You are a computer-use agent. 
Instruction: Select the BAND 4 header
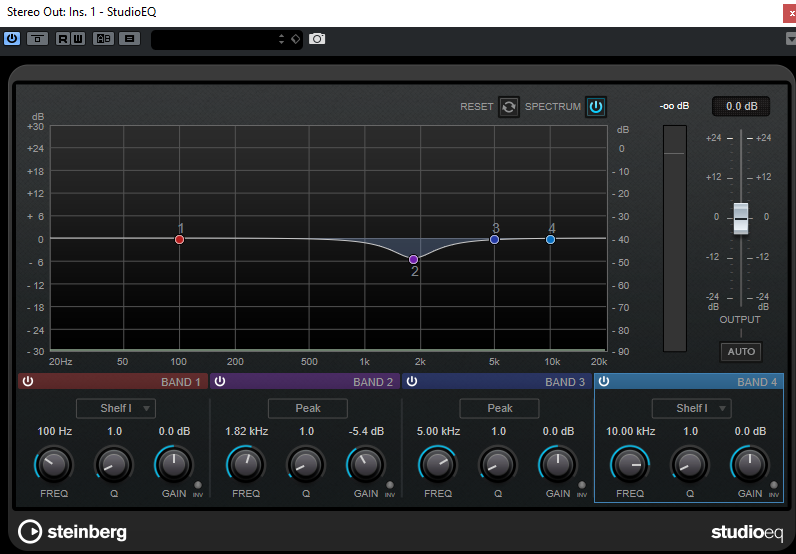coord(689,382)
